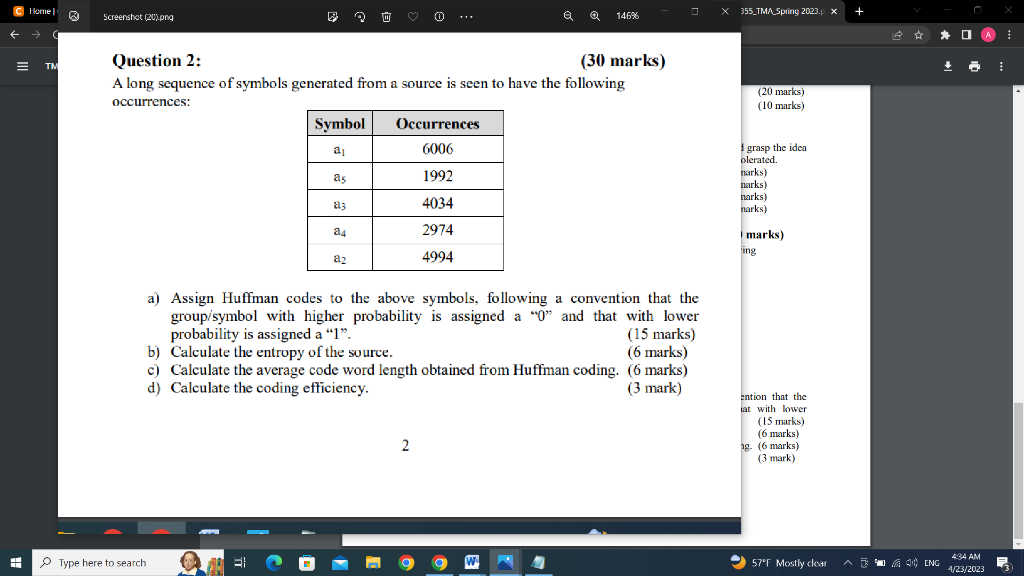Open the See more (...) menu
1024x576 pixels.
point(464,16)
